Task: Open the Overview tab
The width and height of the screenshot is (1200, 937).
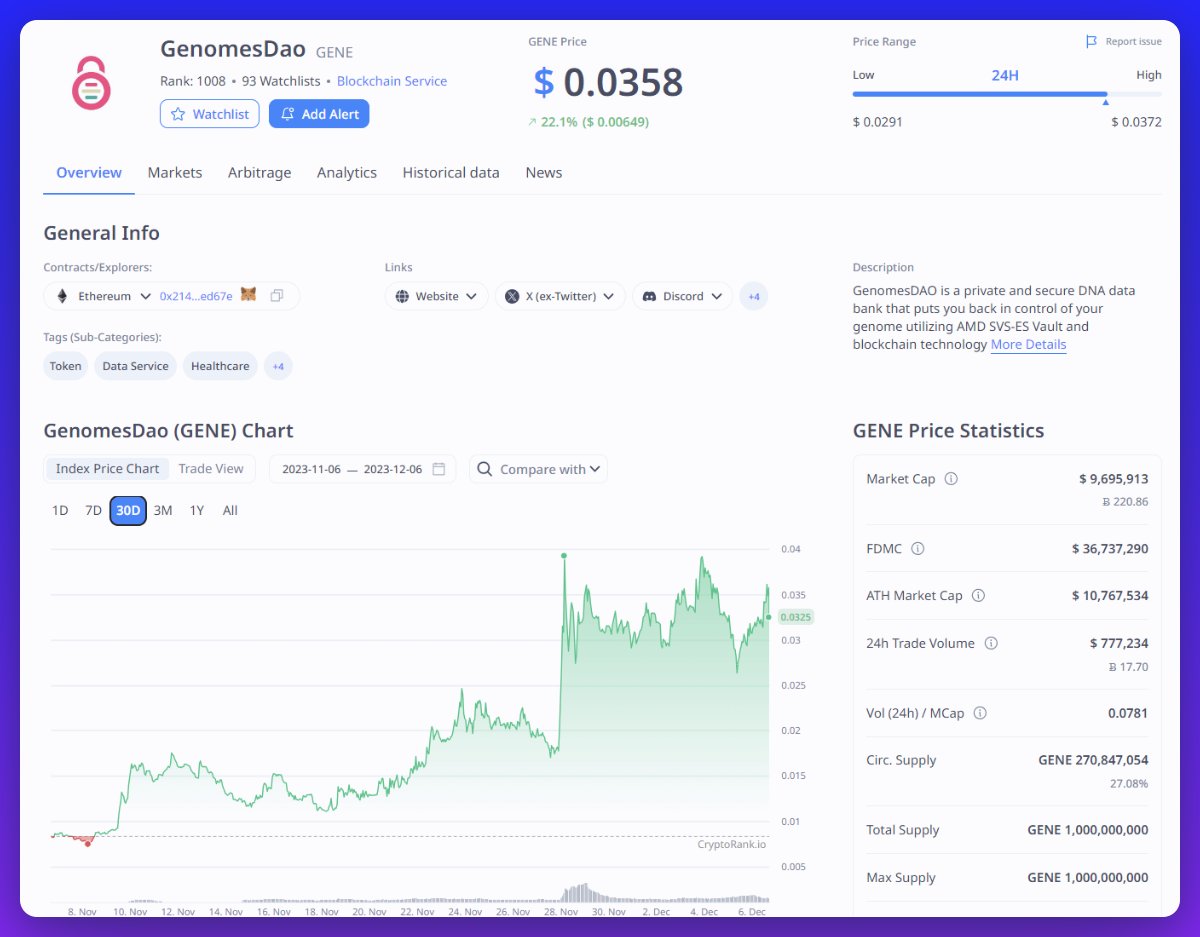Action: pyautogui.click(x=89, y=173)
